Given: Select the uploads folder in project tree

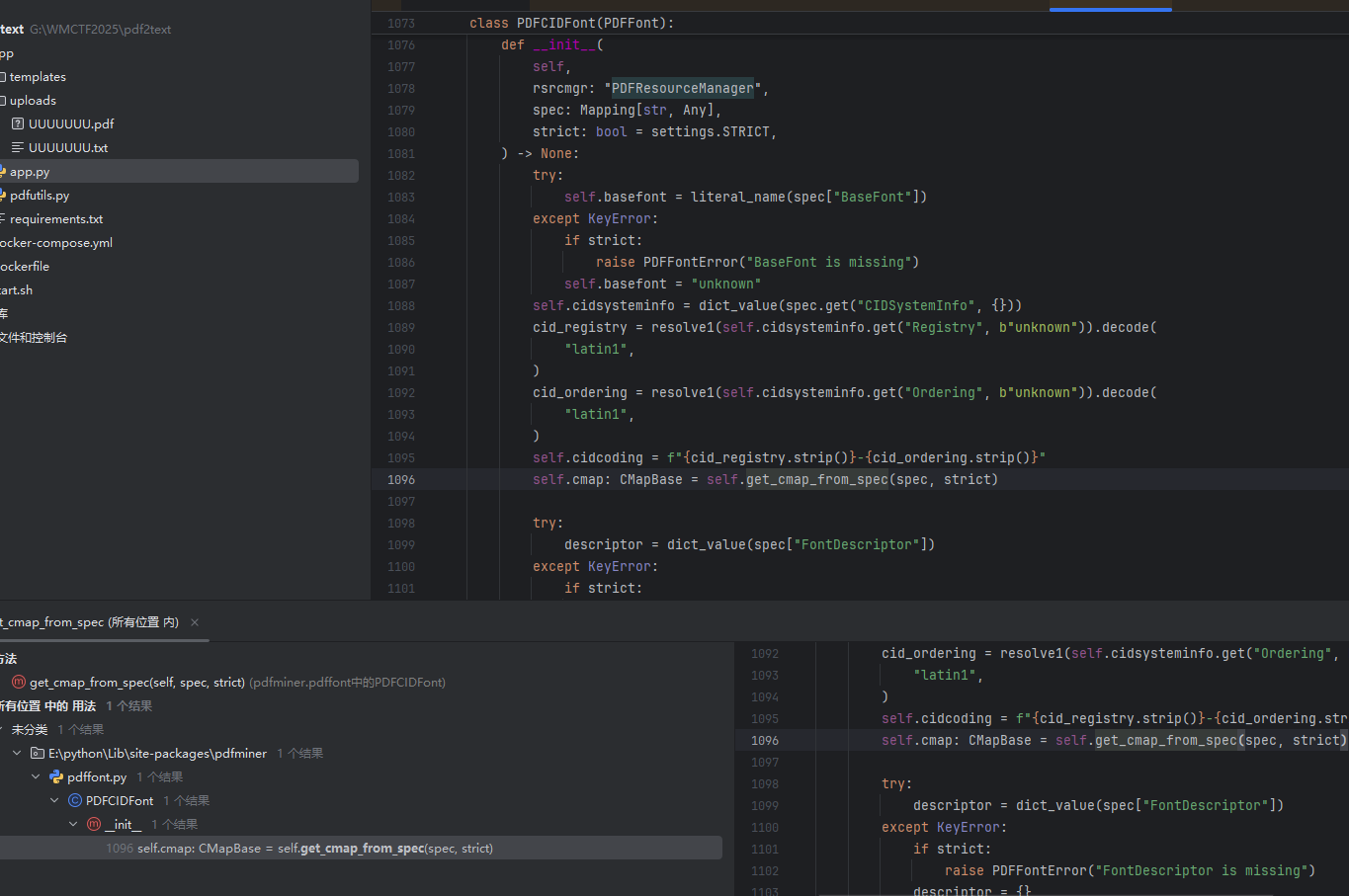Looking at the screenshot, I should 33,100.
